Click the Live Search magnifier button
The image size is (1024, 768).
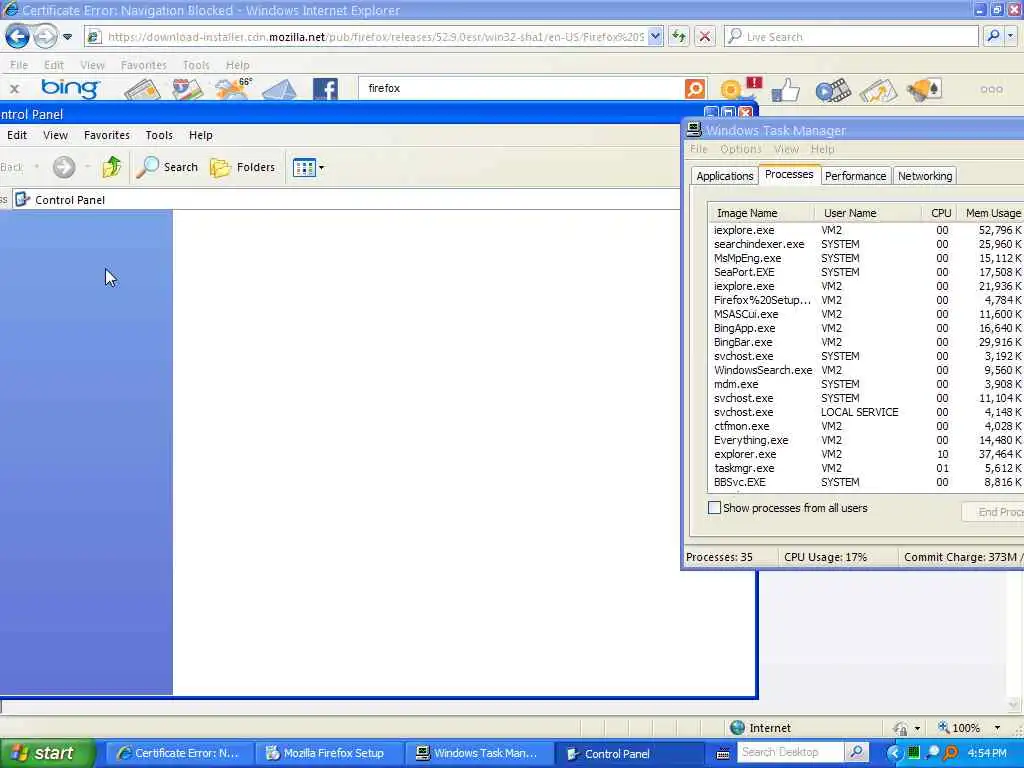pyautogui.click(x=993, y=37)
